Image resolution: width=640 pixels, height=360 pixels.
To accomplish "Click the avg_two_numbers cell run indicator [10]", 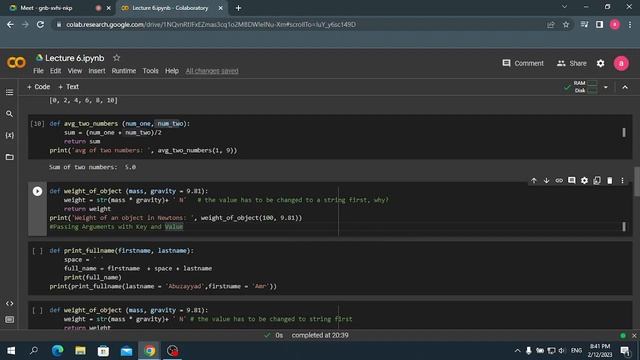I will tap(37, 124).
